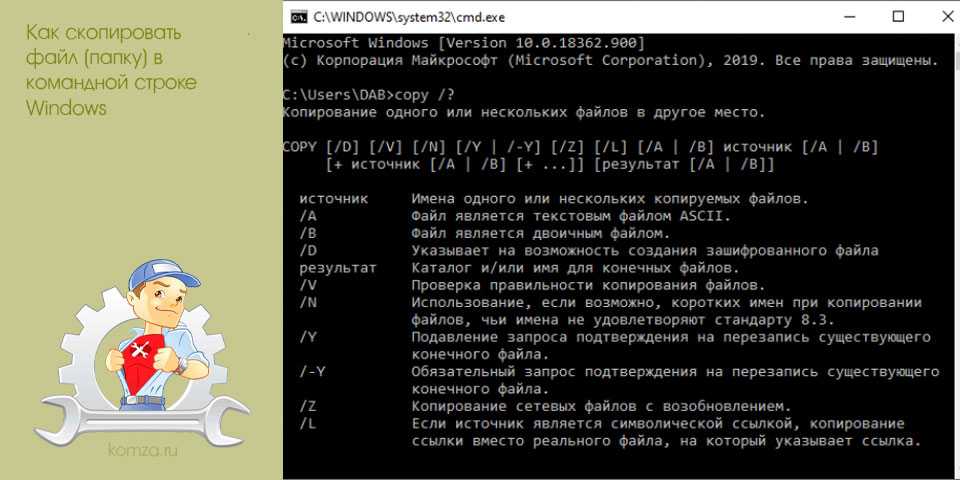
Task: Click line 'файлов, чьи имена не удовлетворяют стандарту 8.3'
Action: [x=623, y=320]
